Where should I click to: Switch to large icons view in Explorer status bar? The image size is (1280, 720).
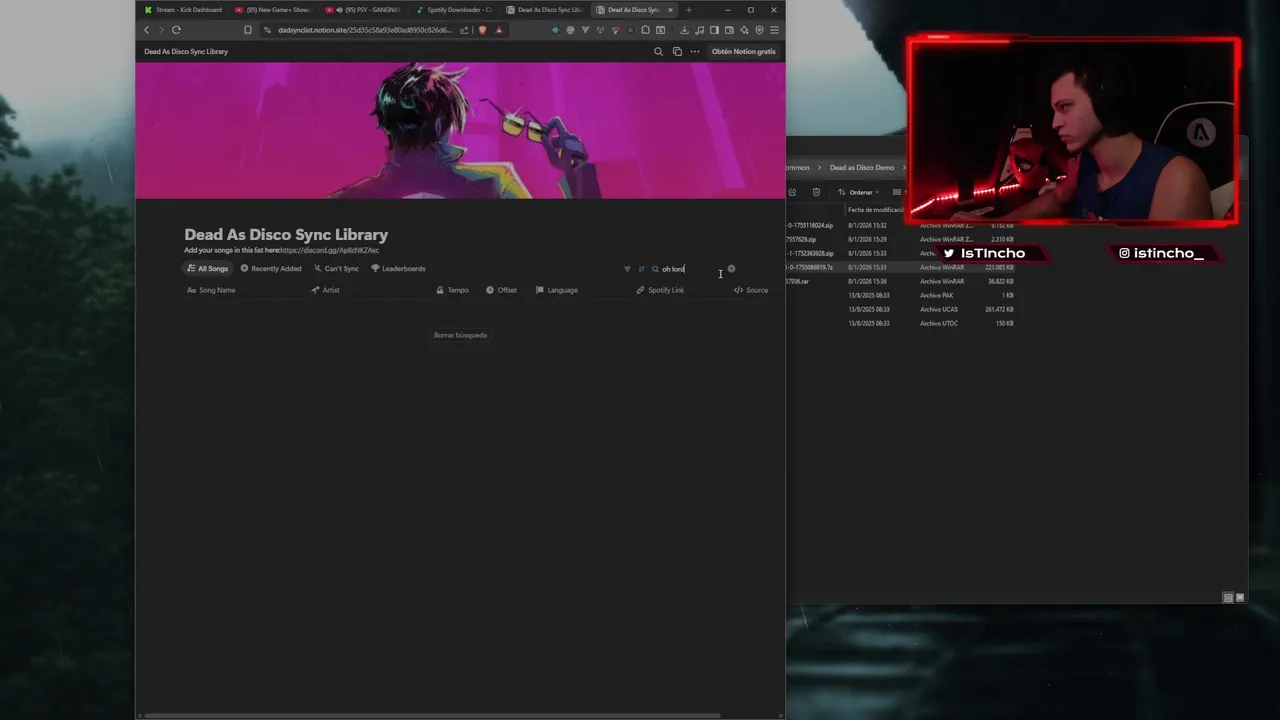[x=1240, y=598]
